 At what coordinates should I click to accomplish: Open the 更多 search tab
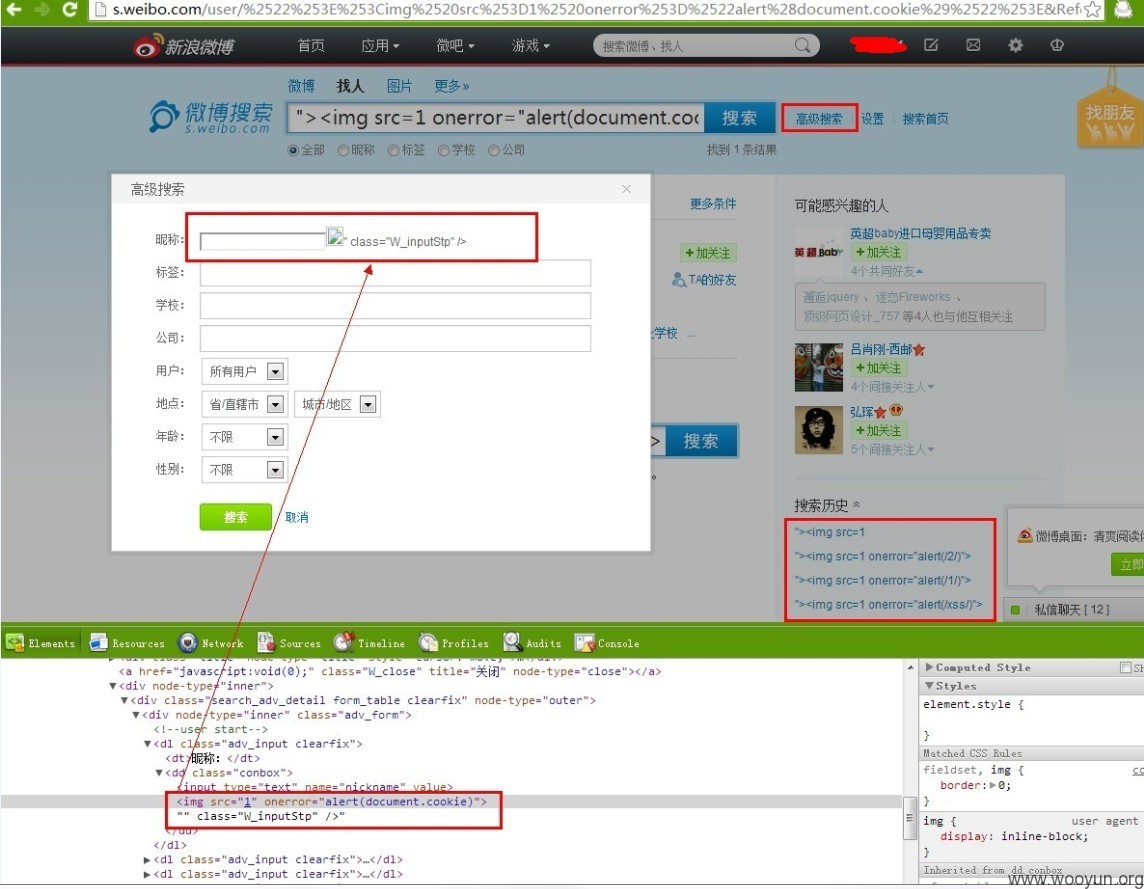pos(452,86)
